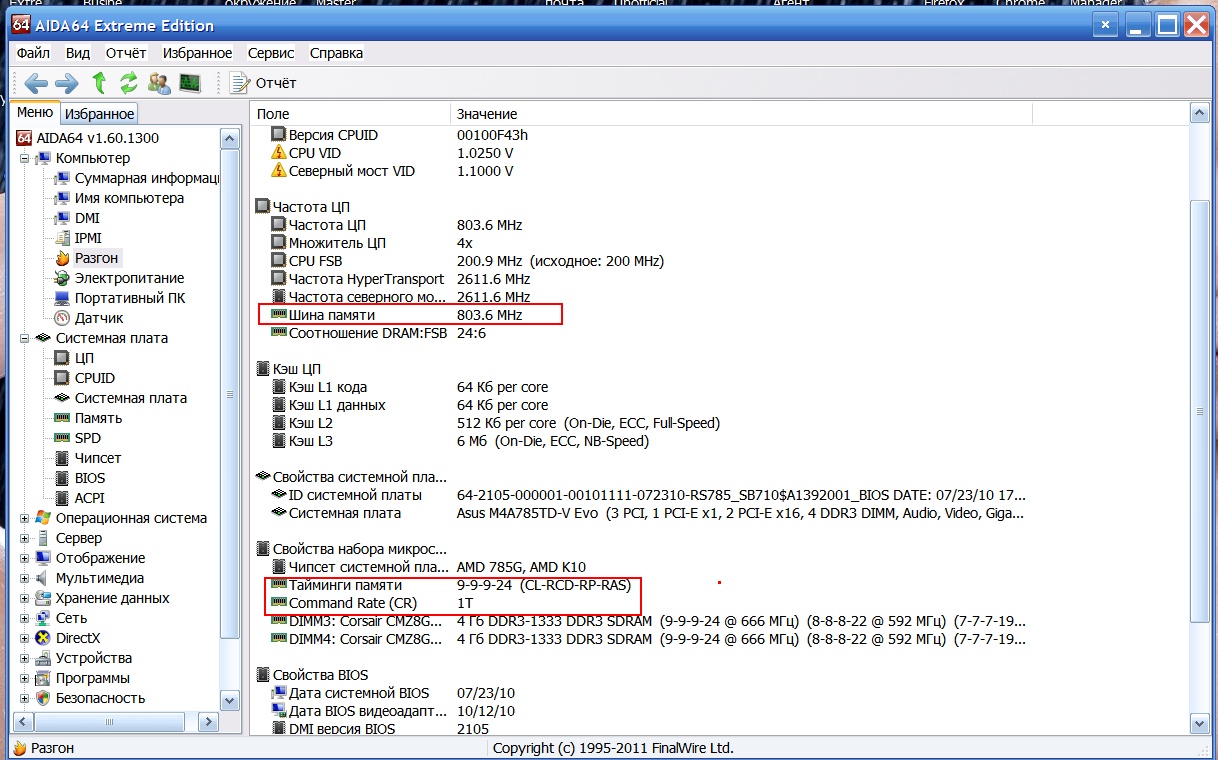This screenshot has width=1218, height=760.
Task: Click the CPUID icon in tree
Action: [62, 378]
